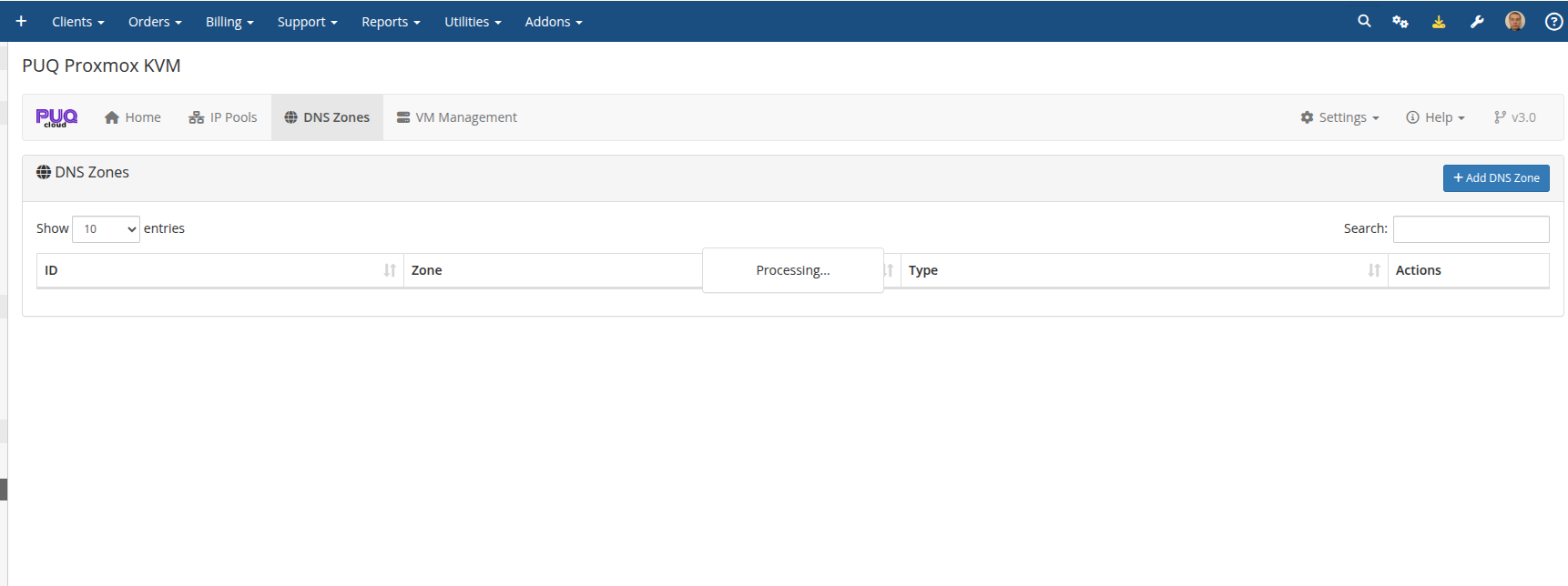Viewport: 1568px width, 586px height.
Task: Click the yellow download icon
Action: 1439,21
